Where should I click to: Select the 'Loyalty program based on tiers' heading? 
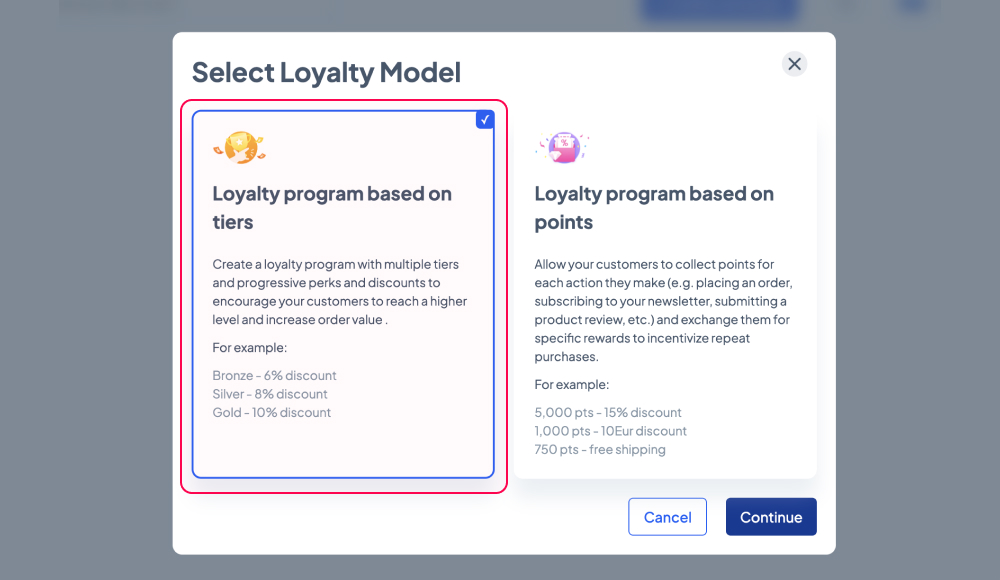click(x=332, y=207)
